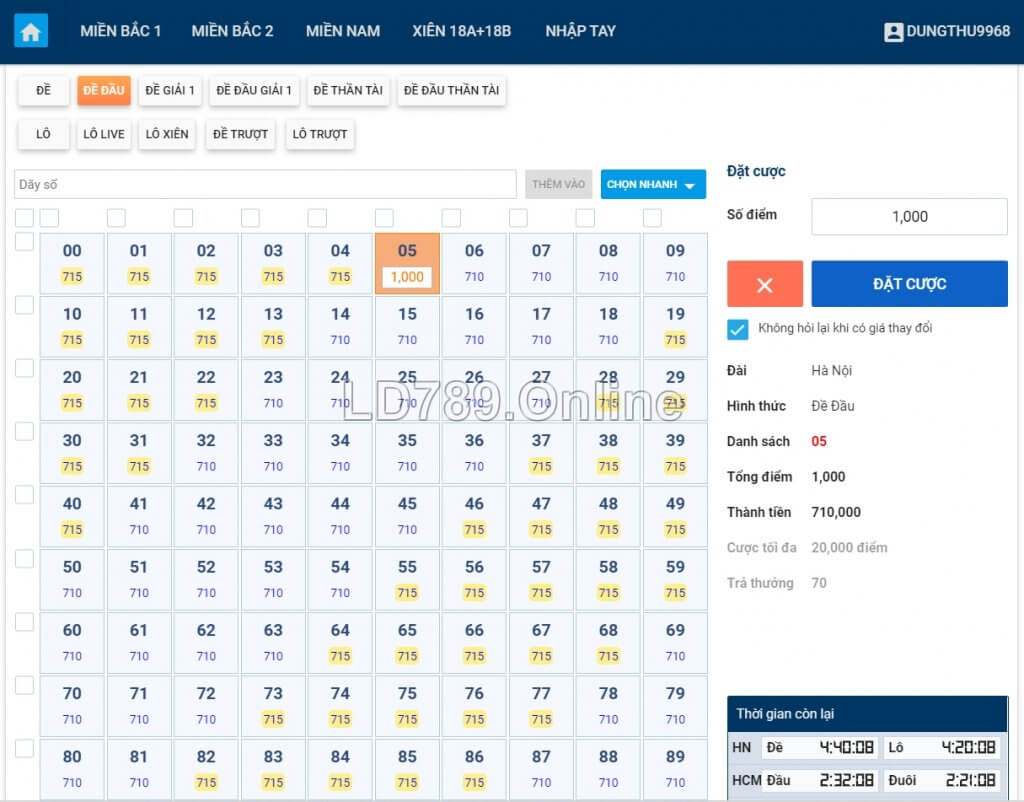Select the ĐỀ GIẢI 1 tab

click(x=170, y=90)
